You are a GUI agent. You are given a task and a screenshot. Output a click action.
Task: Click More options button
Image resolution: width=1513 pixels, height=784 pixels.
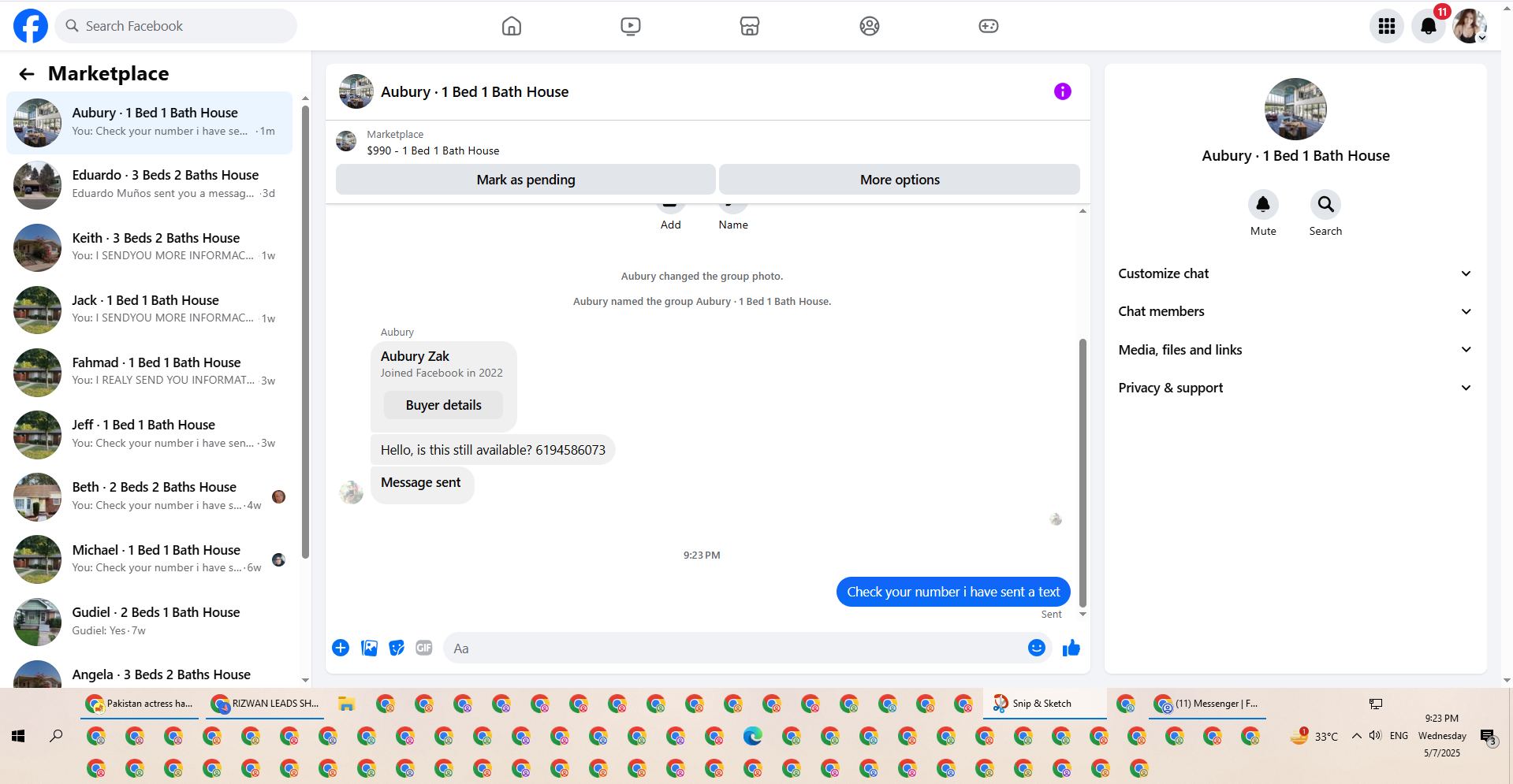tap(900, 180)
